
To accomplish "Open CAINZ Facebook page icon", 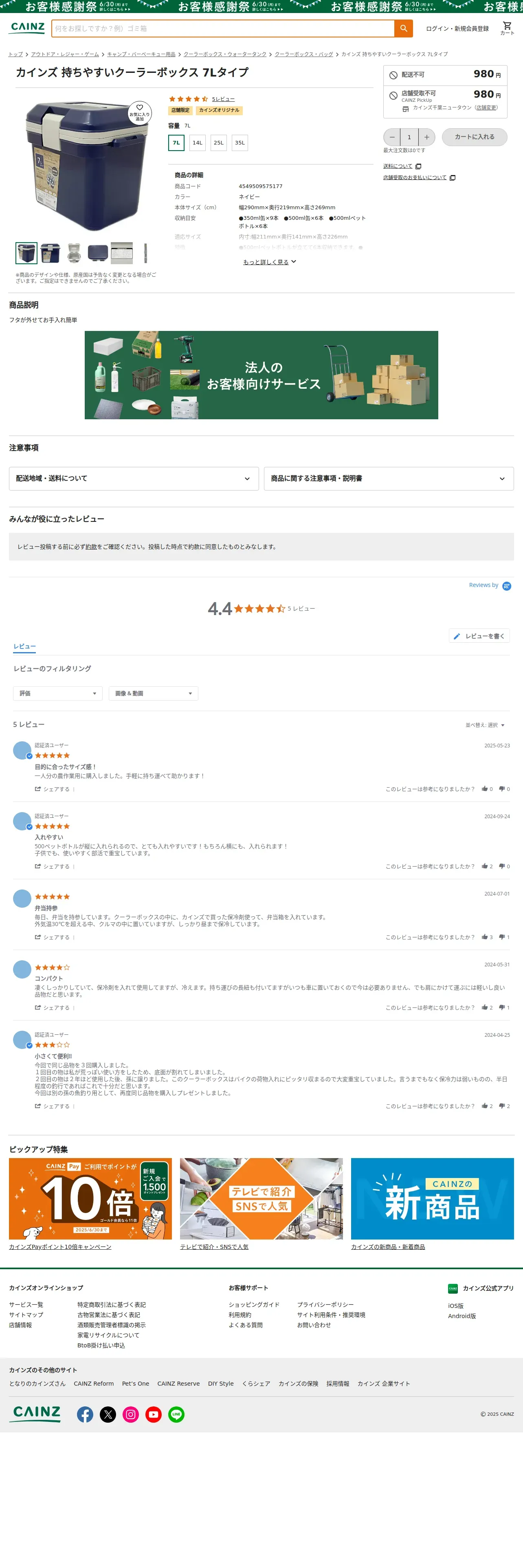I will coord(85,1414).
